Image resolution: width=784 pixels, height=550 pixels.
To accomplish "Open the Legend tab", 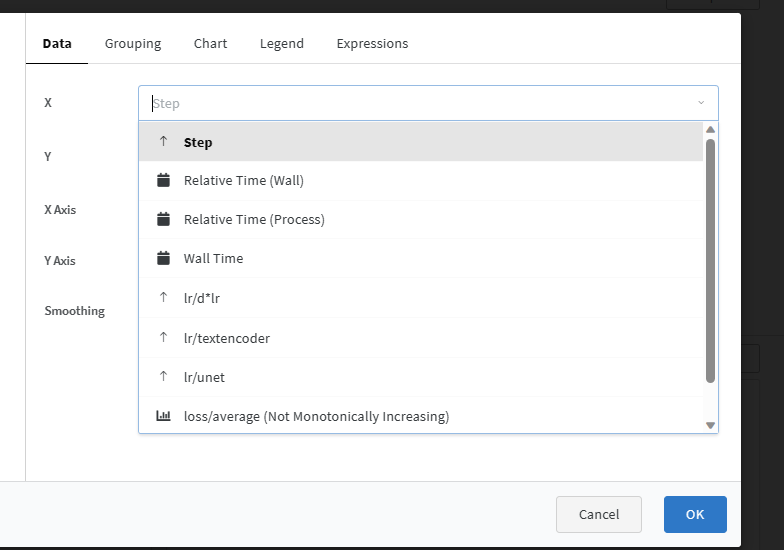I will click(282, 44).
